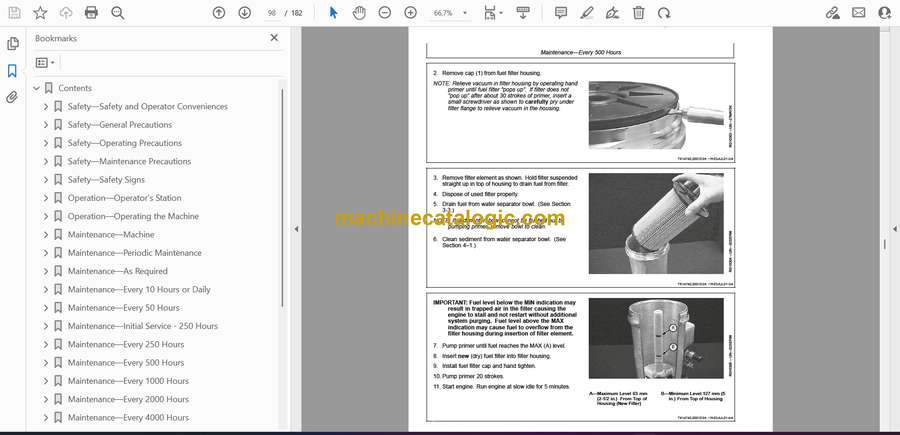Expand Safety—Maintenance Precautions bookmark
Image resolution: width=900 pixels, height=435 pixels.
[x=46, y=161]
